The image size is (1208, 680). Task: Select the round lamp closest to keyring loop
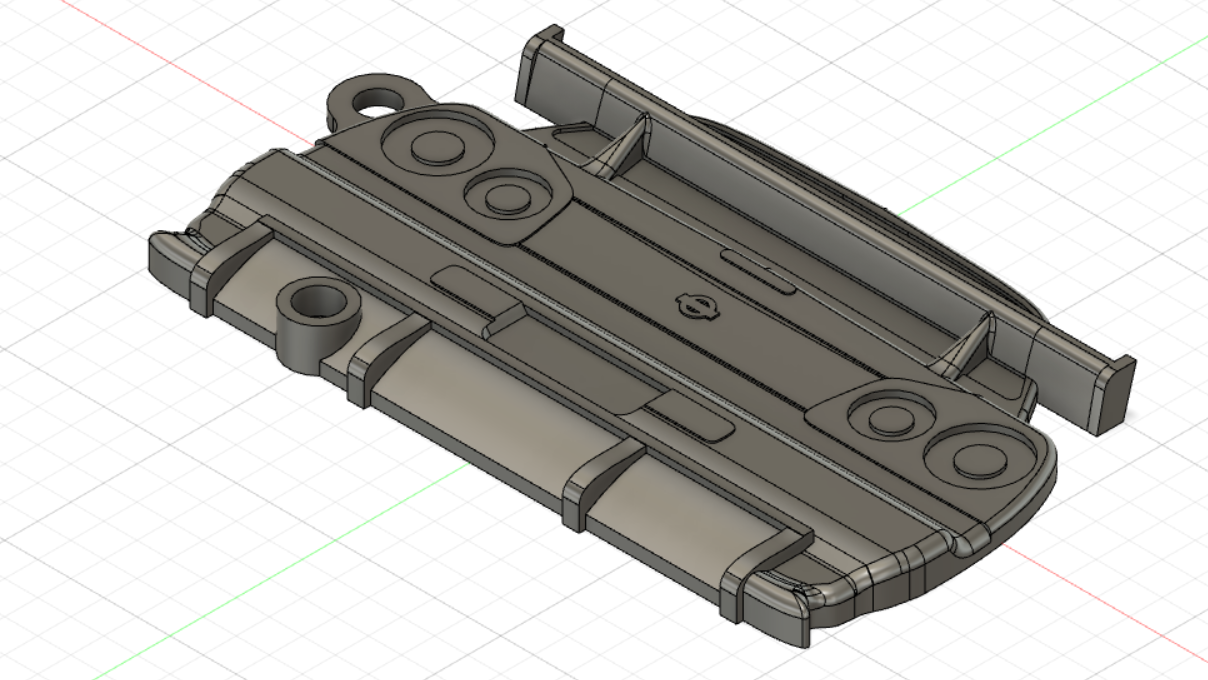coord(437,143)
